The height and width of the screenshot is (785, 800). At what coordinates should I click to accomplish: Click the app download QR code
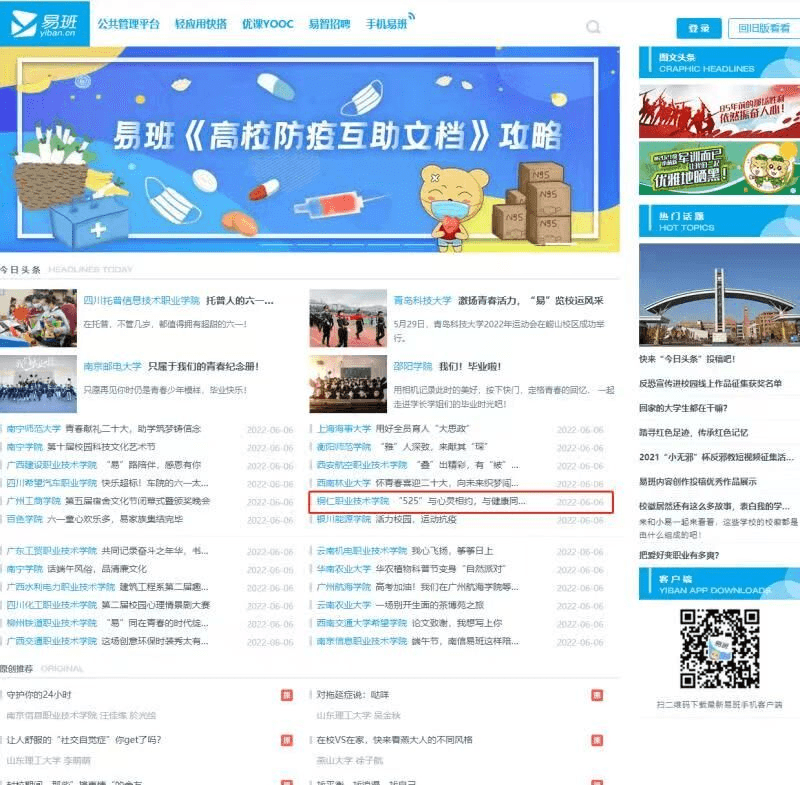coord(719,650)
